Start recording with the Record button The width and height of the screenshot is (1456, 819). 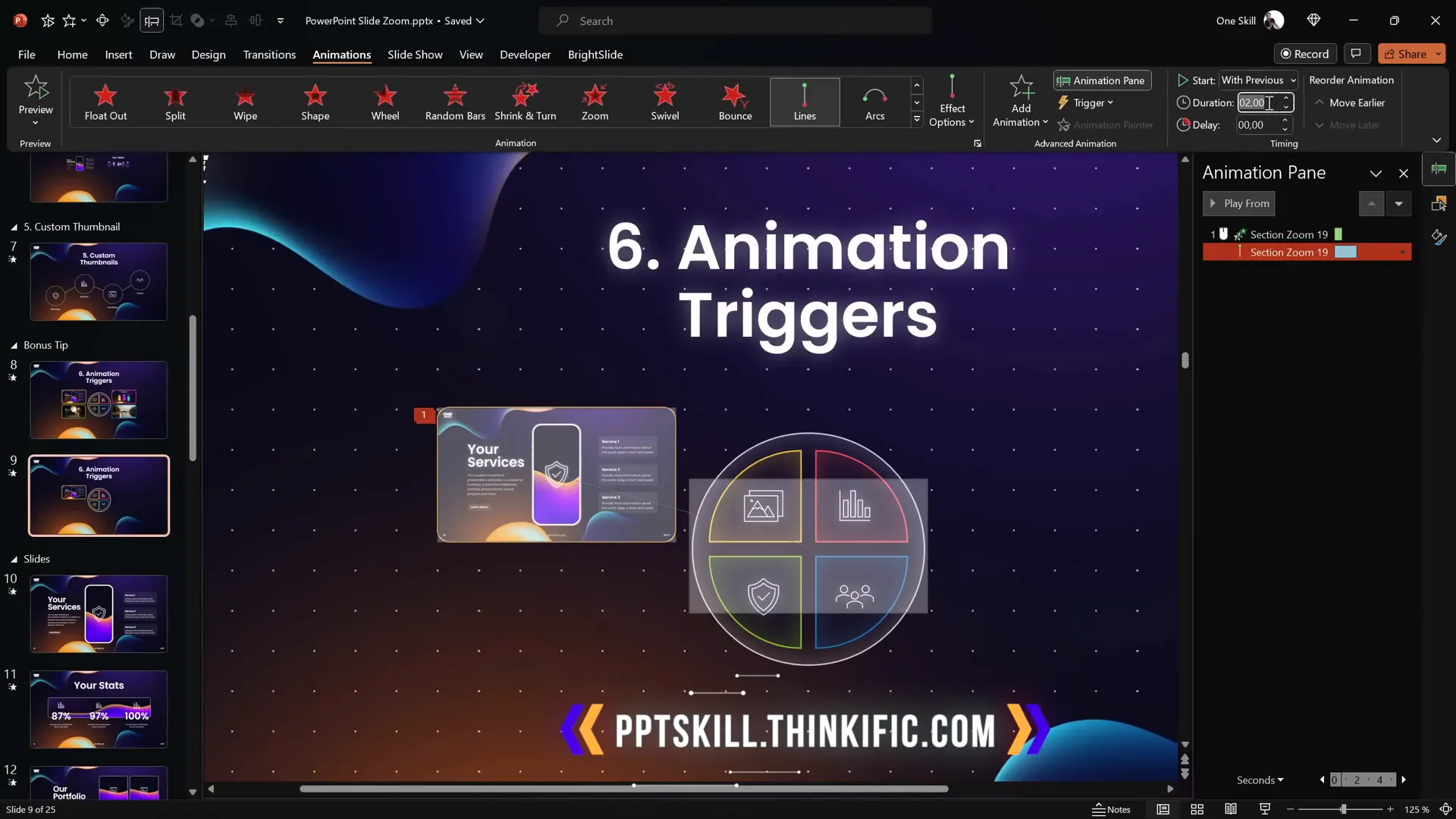[x=1305, y=53]
